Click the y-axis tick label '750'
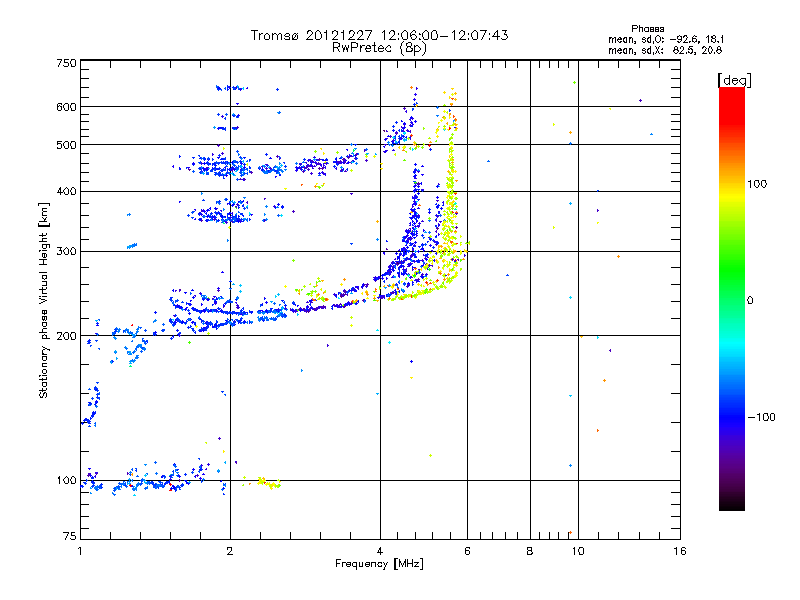The width and height of the screenshot is (800, 600). coord(66,63)
